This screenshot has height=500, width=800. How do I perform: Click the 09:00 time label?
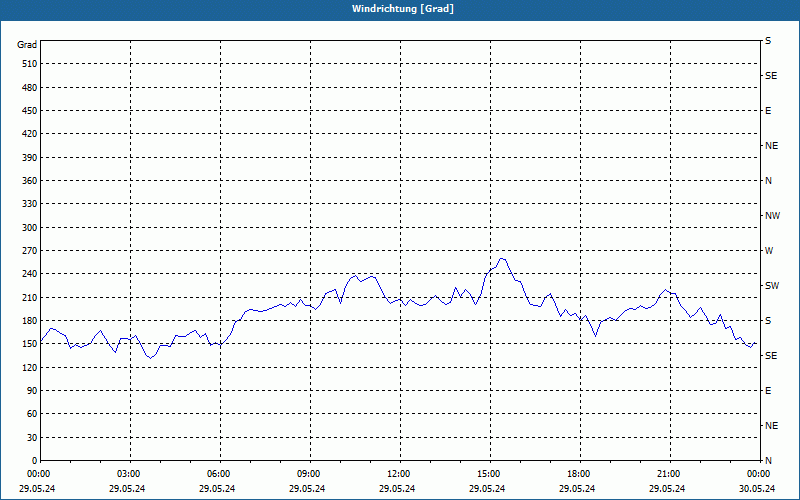click(309, 473)
